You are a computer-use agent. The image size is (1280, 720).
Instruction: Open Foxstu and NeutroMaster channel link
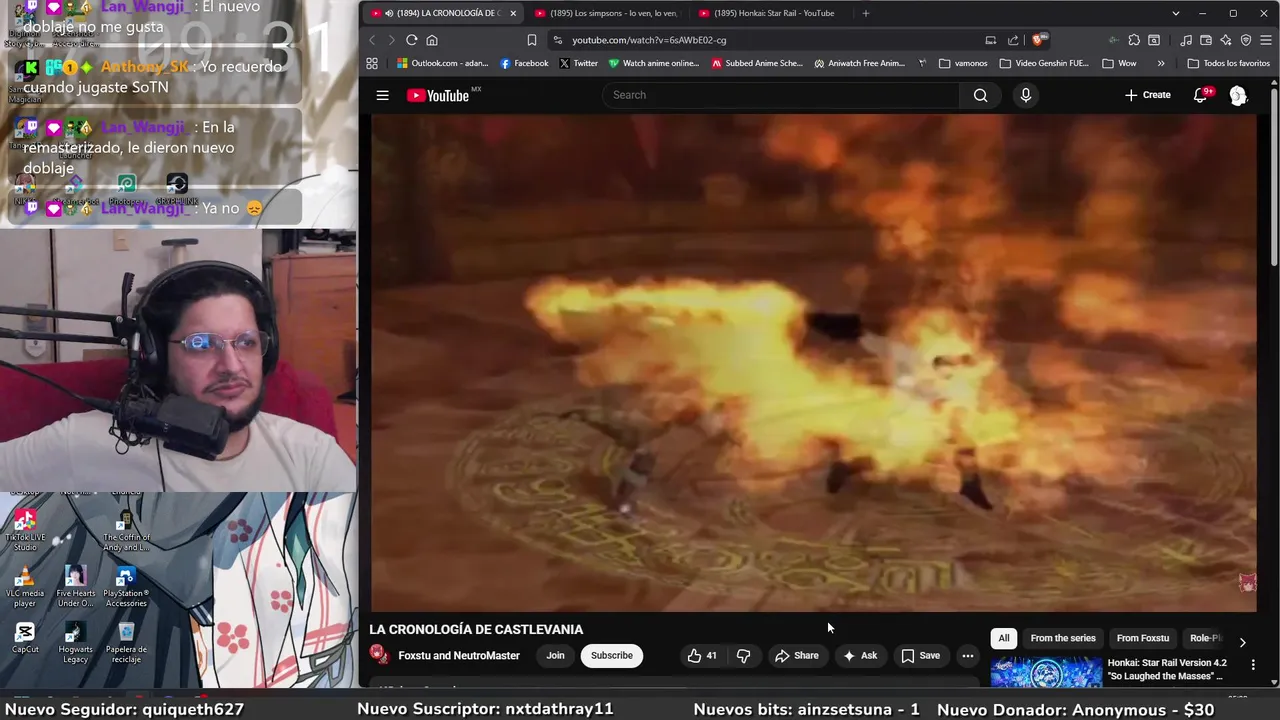pyautogui.click(x=459, y=656)
